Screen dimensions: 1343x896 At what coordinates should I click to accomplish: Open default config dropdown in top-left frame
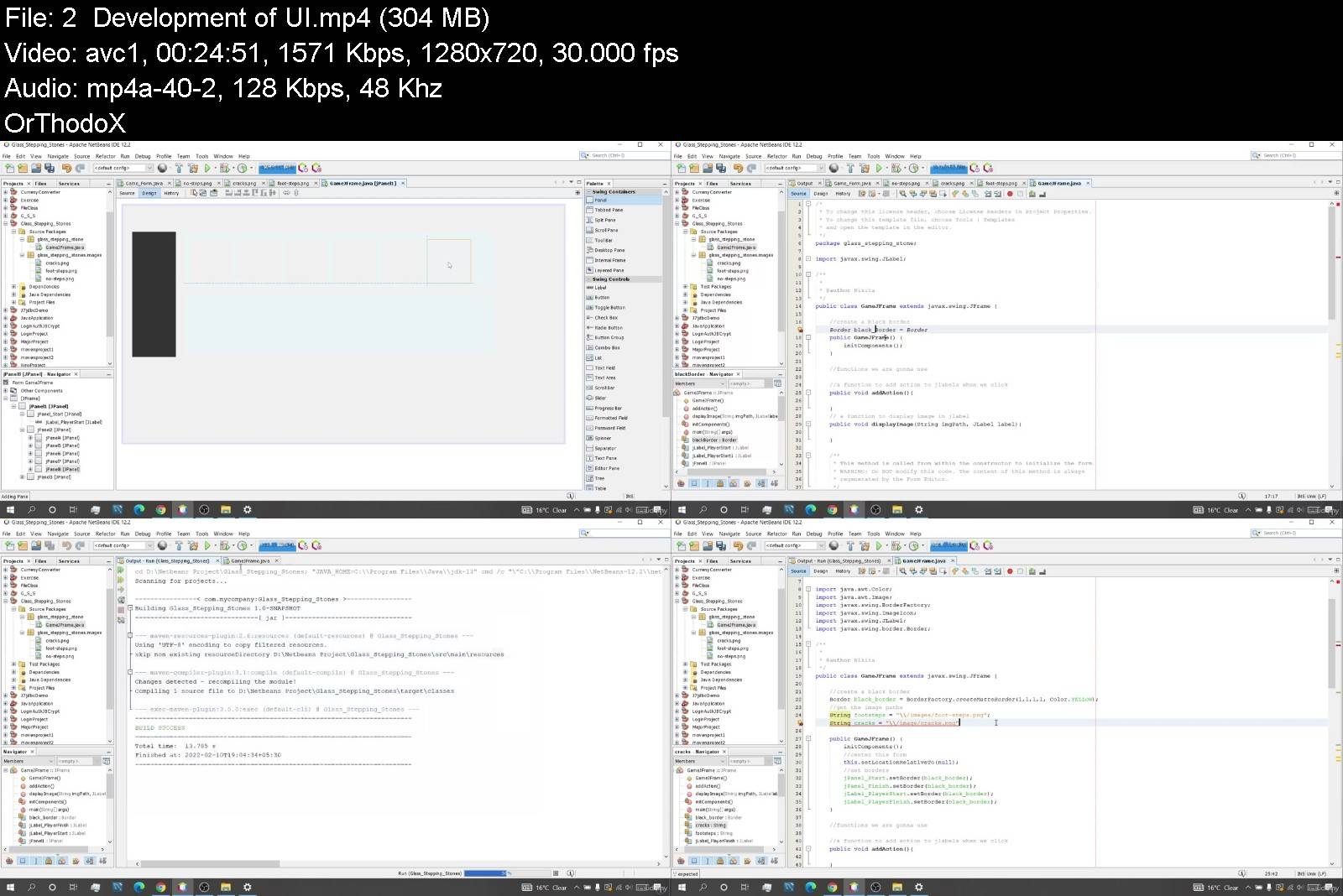point(123,169)
